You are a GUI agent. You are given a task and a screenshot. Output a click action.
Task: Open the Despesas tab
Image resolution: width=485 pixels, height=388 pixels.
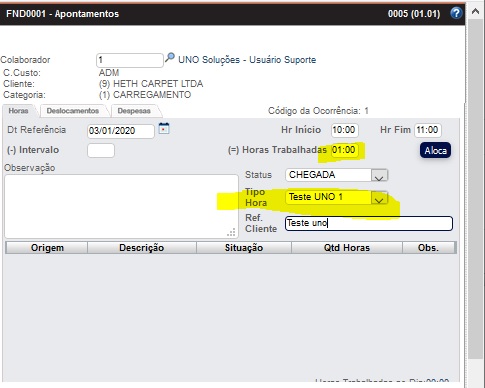tap(134, 111)
